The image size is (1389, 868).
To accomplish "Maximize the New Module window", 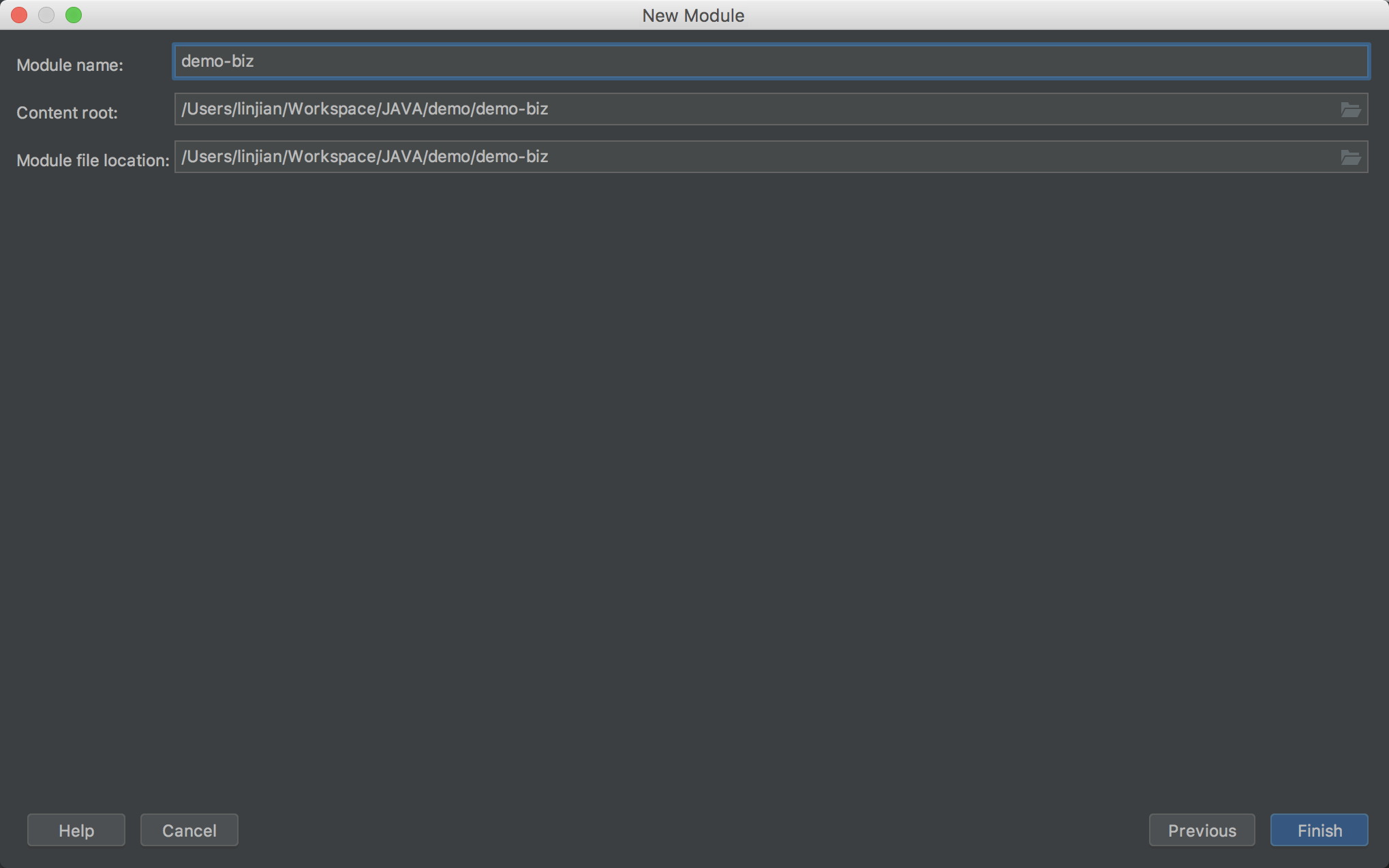I will [x=74, y=14].
